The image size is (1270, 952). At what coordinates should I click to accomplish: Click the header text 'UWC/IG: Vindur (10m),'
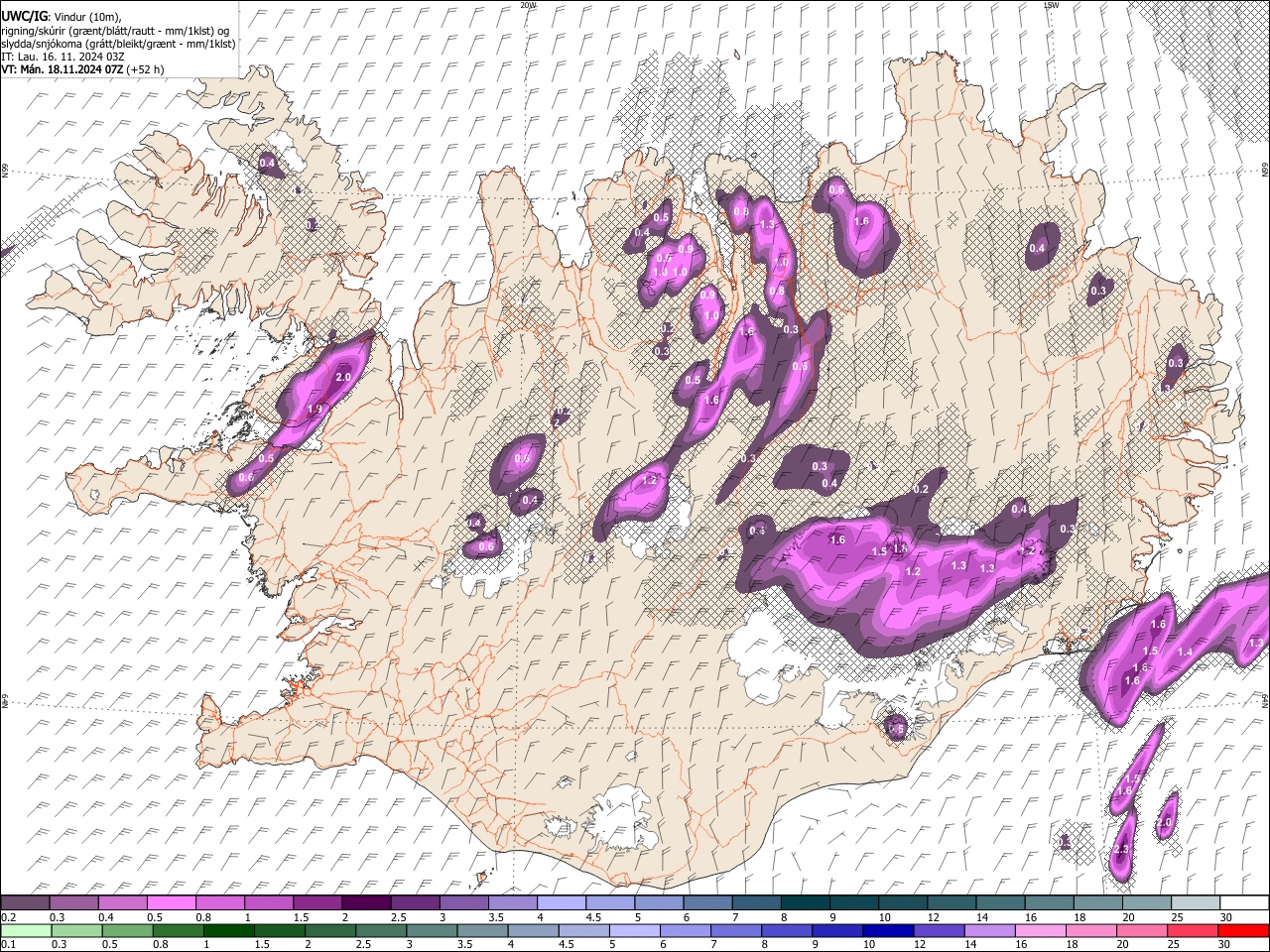[62, 17]
